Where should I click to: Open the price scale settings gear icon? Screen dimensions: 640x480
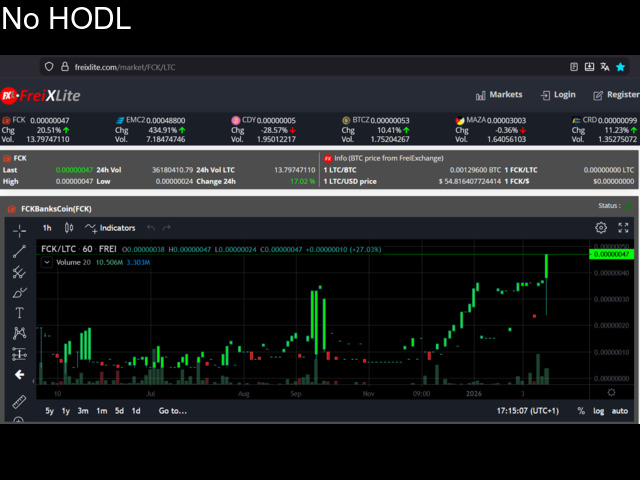[x=611, y=392]
